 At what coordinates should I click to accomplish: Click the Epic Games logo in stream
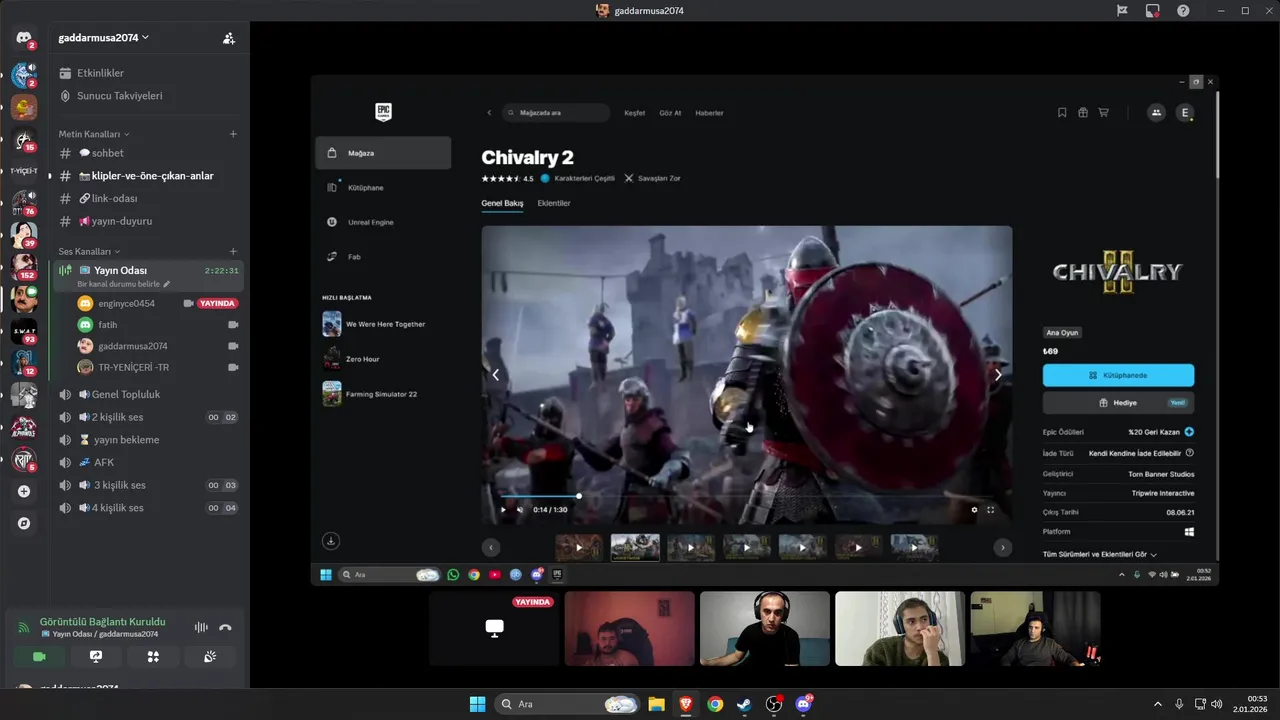click(383, 112)
